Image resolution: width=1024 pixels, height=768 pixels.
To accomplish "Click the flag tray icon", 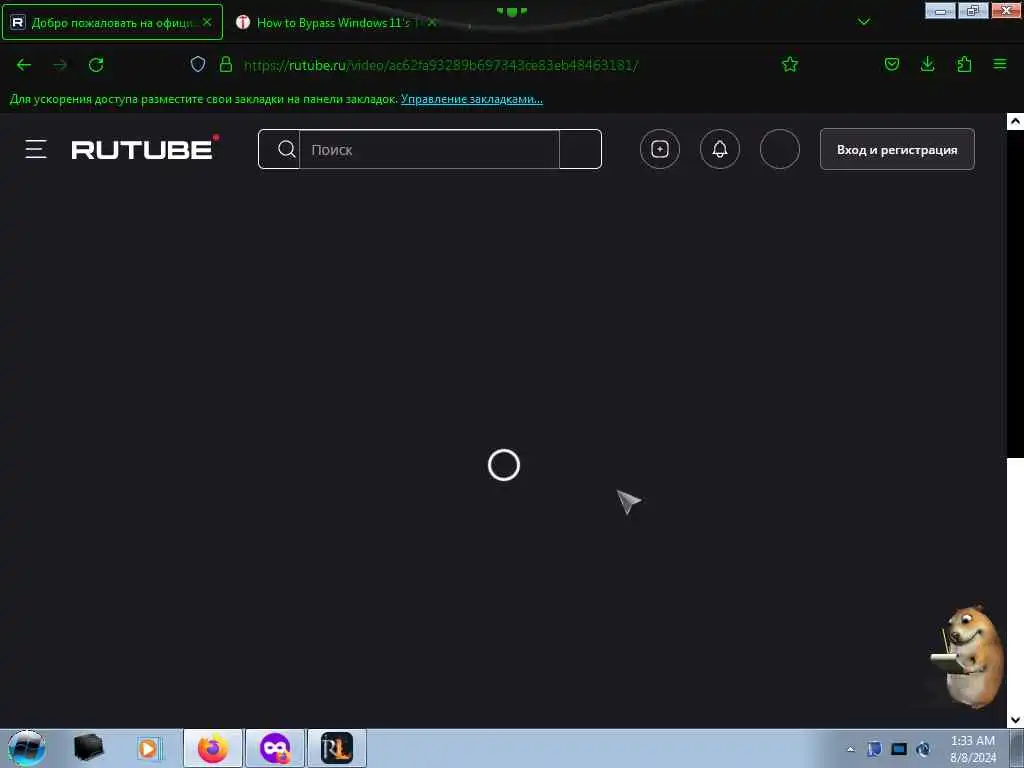I will point(874,749).
